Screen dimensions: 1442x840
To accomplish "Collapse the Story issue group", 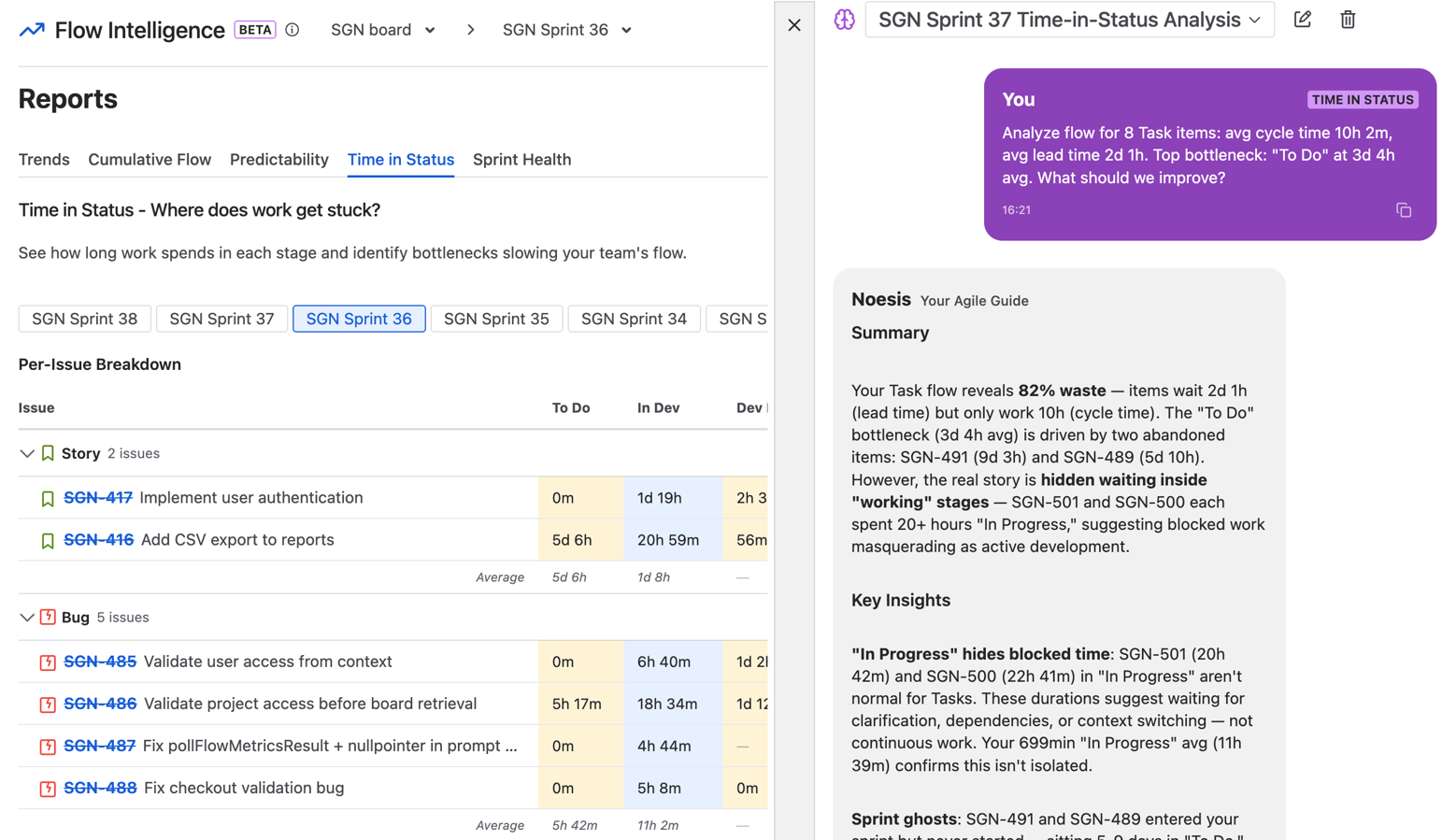I will point(27,454).
